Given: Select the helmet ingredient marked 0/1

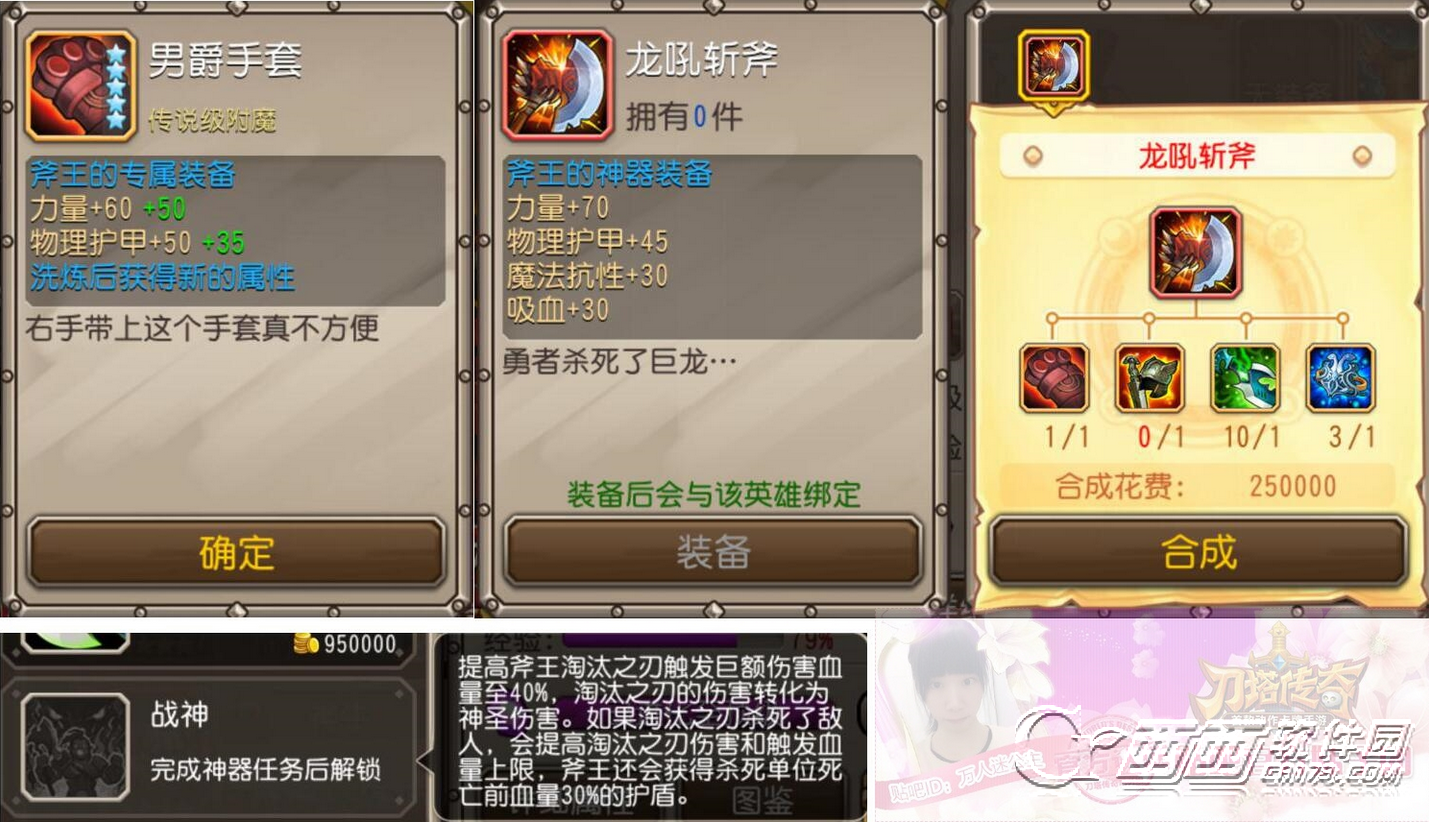Looking at the screenshot, I should pyautogui.click(x=1149, y=378).
